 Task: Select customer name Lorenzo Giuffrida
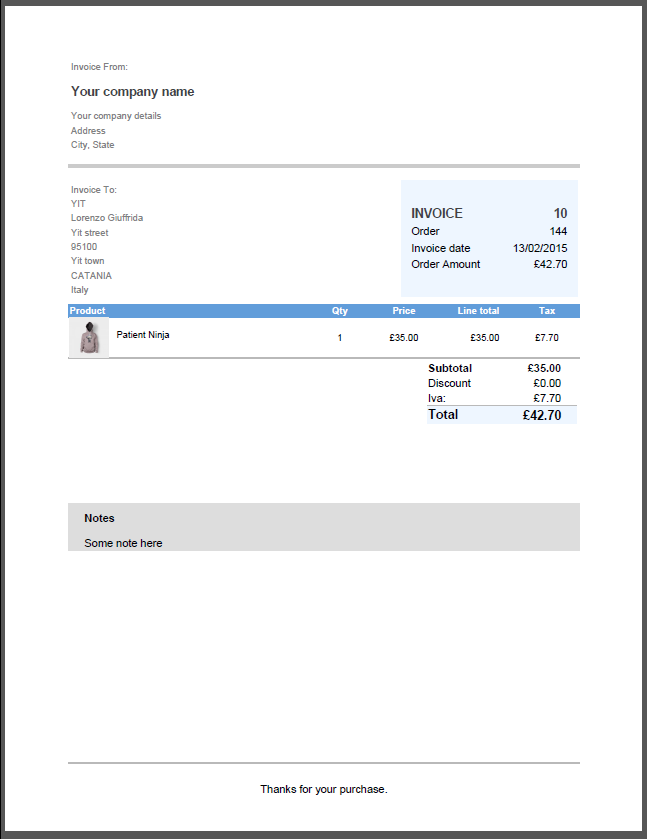[106, 218]
